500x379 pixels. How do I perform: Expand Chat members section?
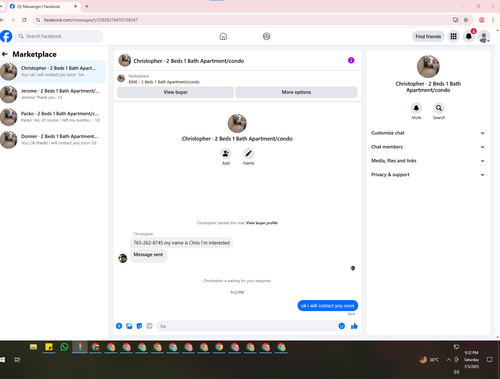tap(428, 147)
